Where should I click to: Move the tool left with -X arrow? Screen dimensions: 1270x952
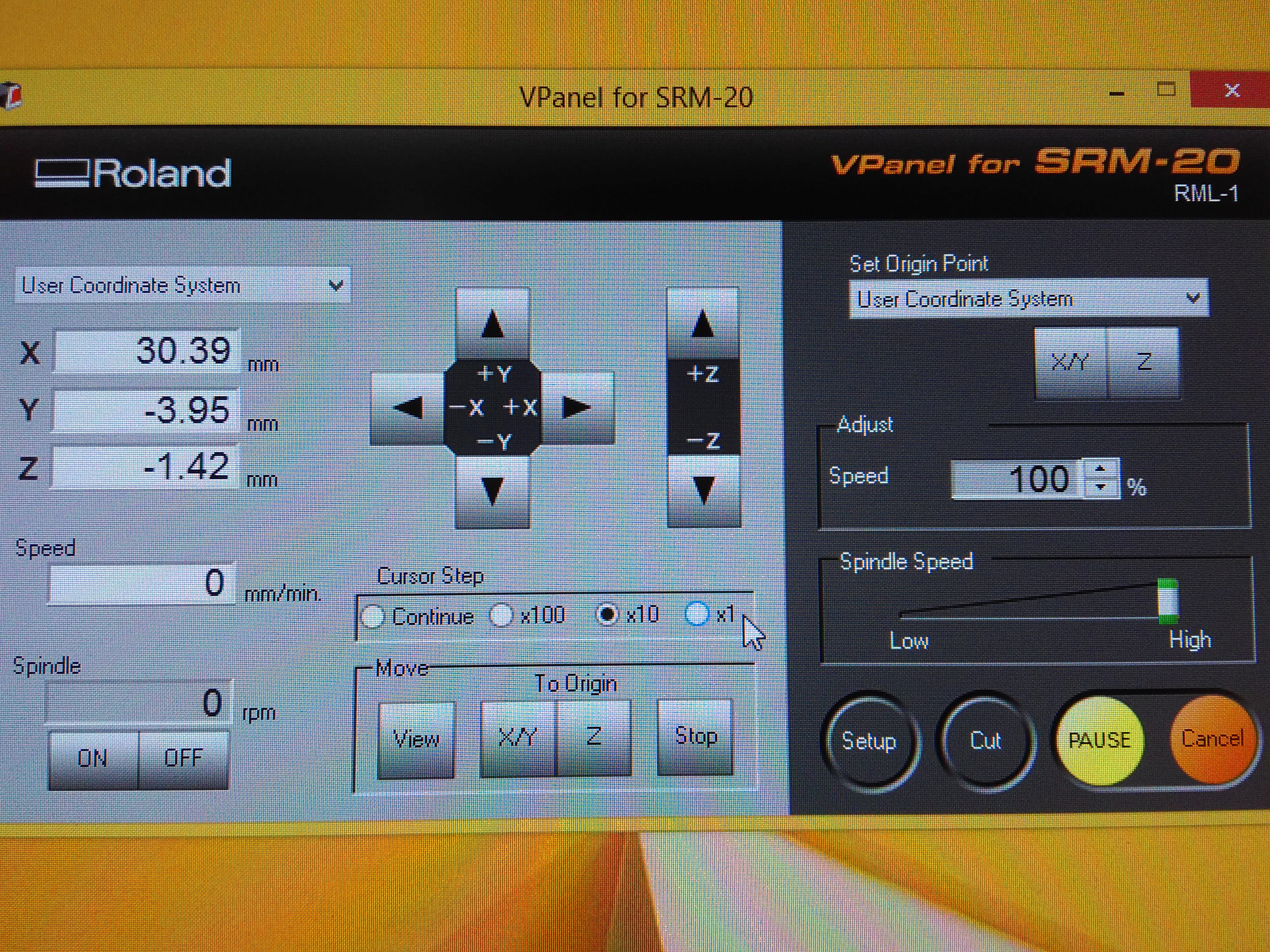(x=407, y=408)
